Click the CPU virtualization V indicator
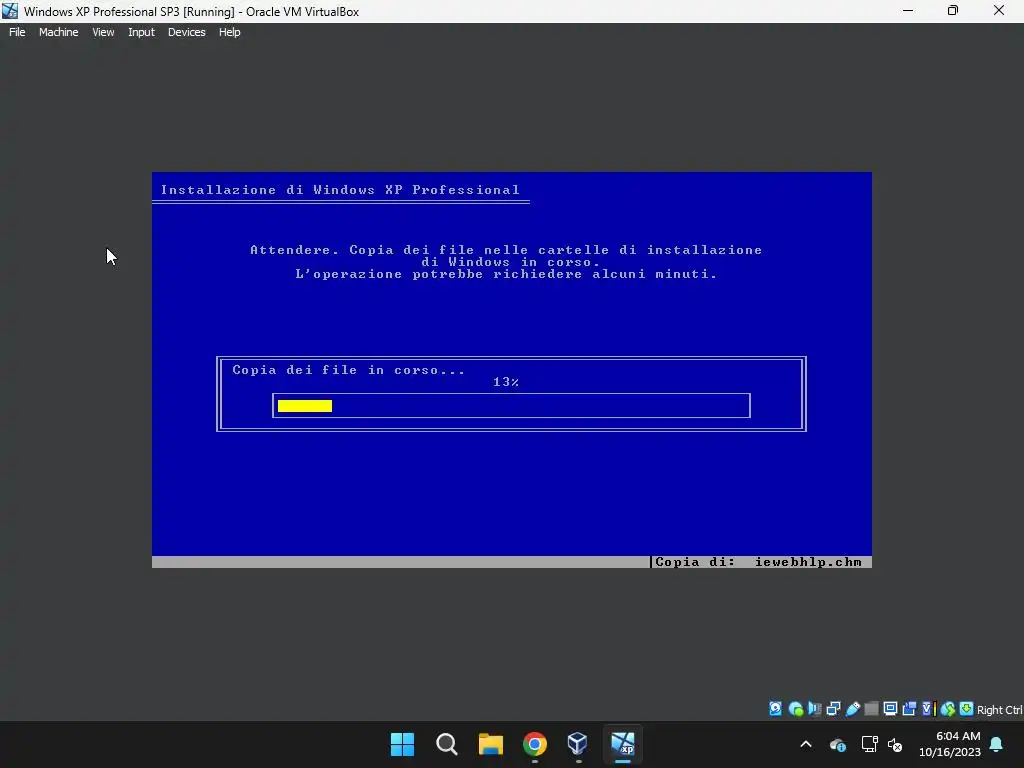Viewport: 1024px width, 768px height. point(926,709)
